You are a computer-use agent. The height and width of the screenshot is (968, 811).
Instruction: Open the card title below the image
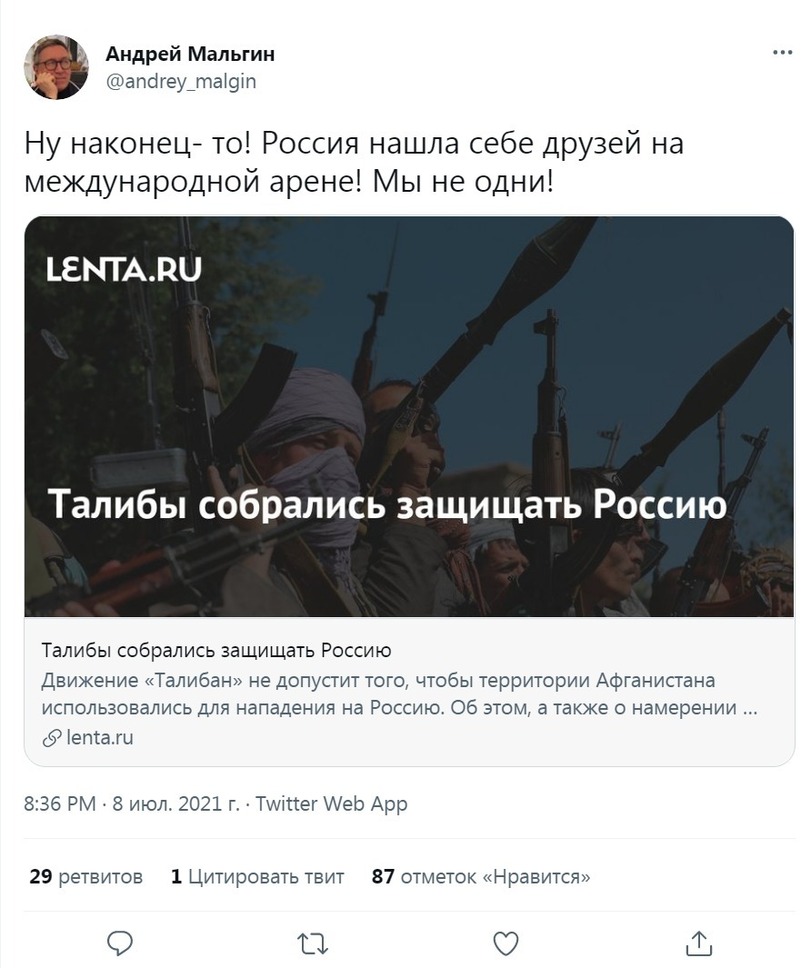pos(216,652)
